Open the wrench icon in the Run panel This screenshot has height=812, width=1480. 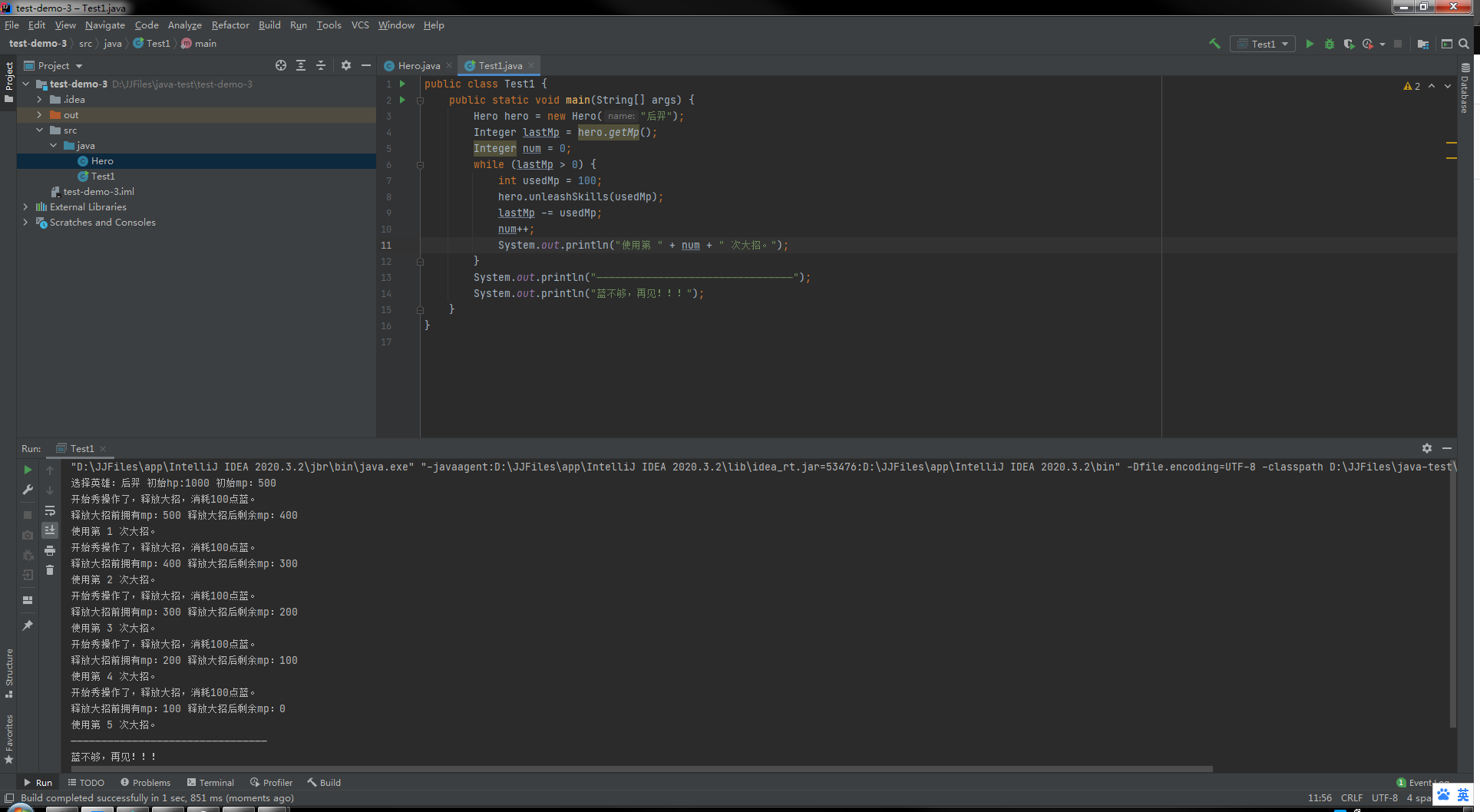pos(28,490)
